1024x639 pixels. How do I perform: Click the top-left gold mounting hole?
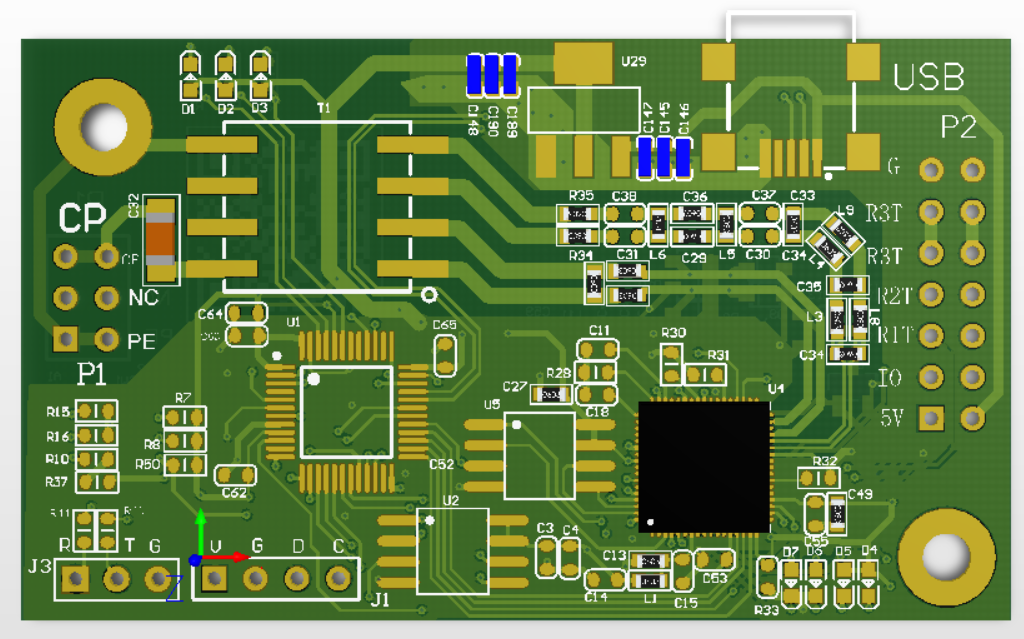(103, 127)
